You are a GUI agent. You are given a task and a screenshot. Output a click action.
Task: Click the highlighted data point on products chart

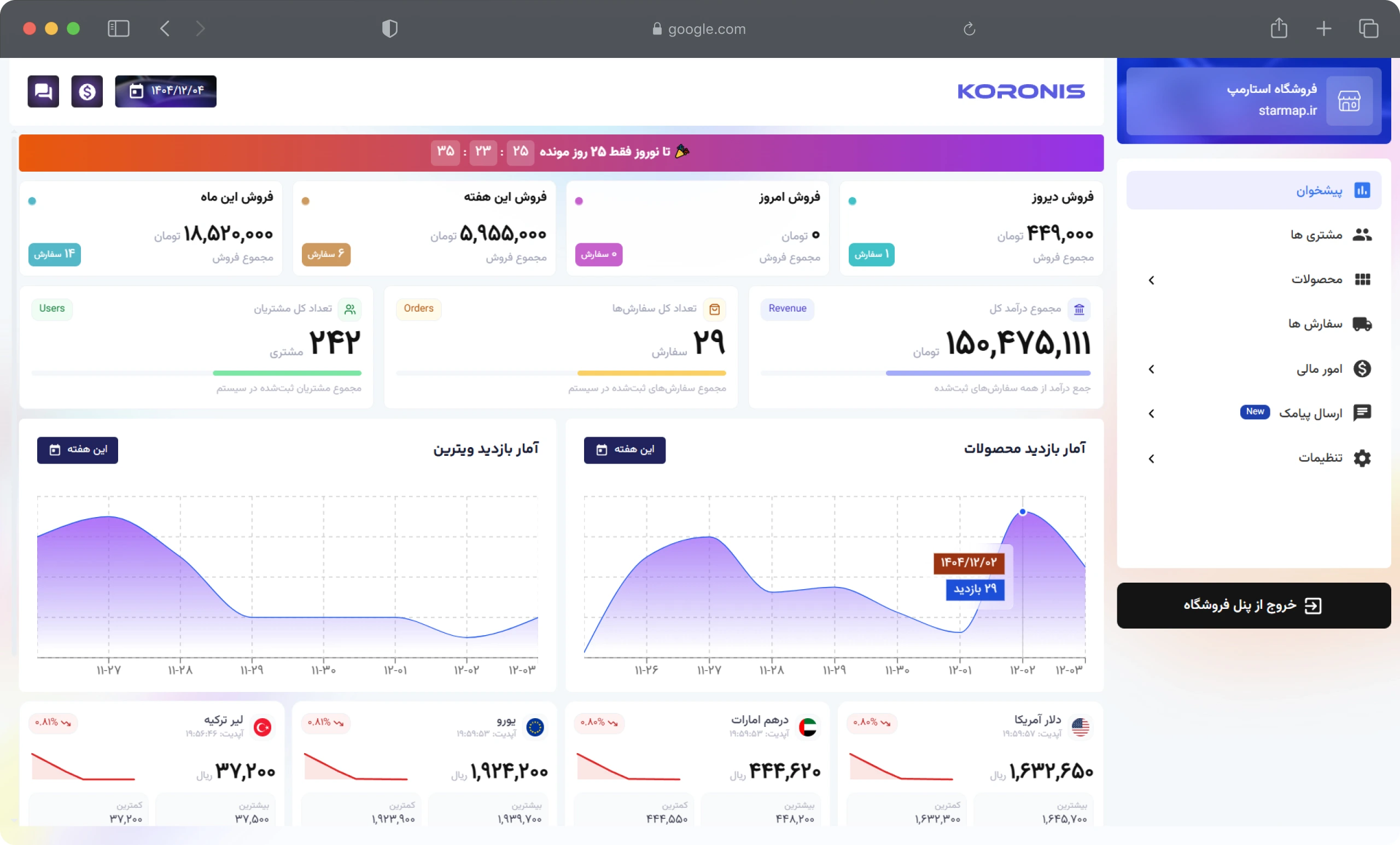pyautogui.click(x=1022, y=512)
